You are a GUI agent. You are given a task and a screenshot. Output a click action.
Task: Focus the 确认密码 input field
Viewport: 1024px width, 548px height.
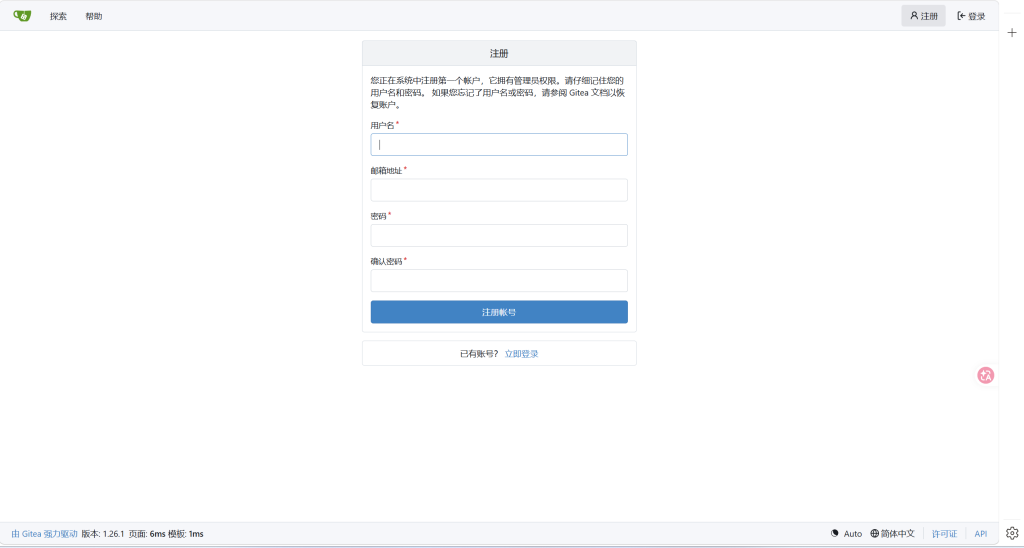pyautogui.click(x=499, y=280)
